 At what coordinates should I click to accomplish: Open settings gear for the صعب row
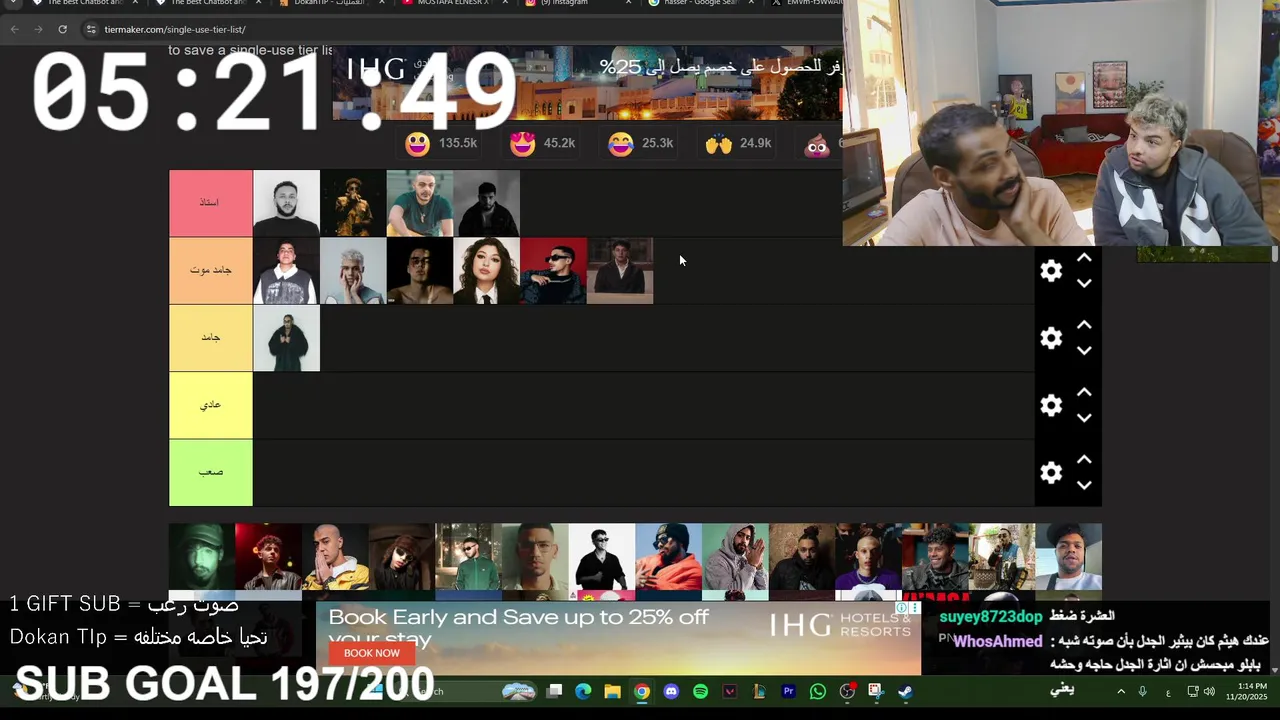[x=1051, y=472]
